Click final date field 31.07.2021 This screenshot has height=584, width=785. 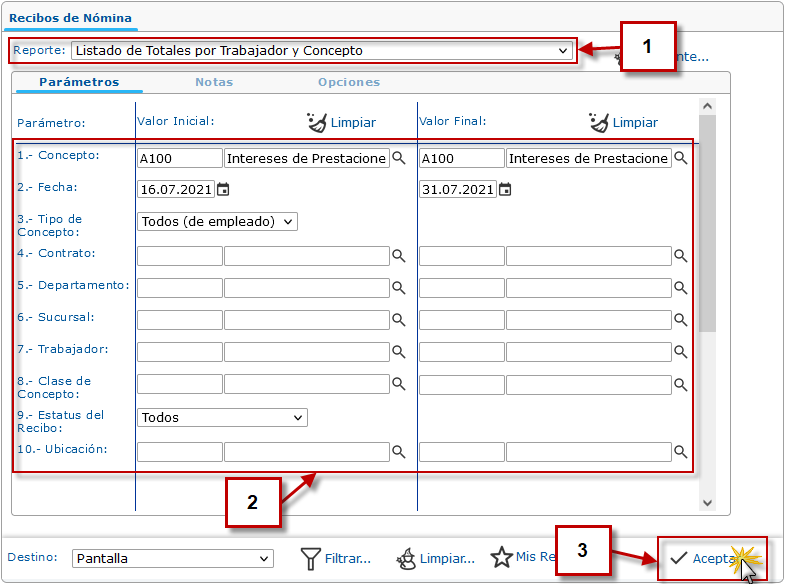(x=458, y=190)
